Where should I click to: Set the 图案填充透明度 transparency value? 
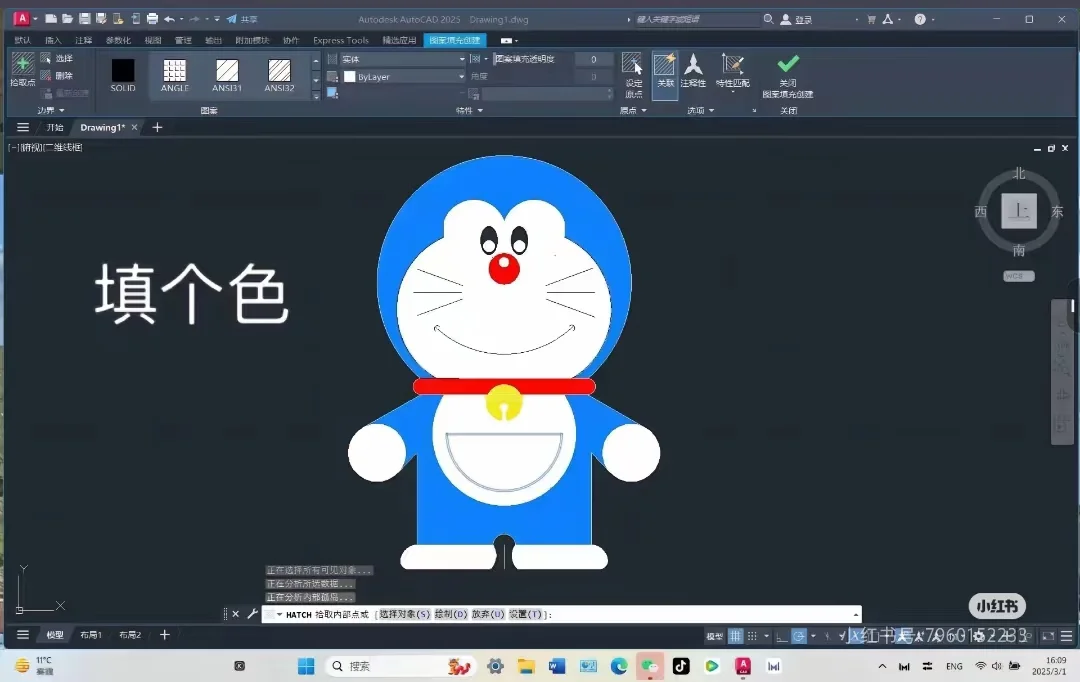click(593, 59)
